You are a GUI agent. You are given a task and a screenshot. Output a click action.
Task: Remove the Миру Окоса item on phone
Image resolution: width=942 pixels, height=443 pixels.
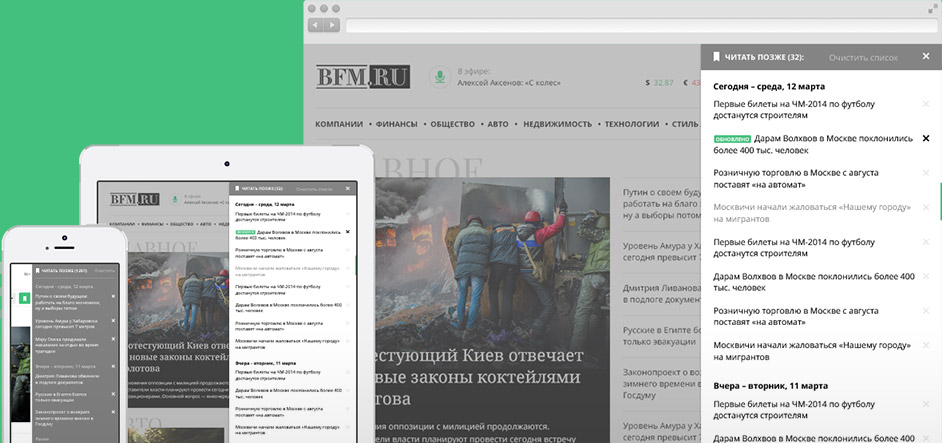tap(113, 340)
